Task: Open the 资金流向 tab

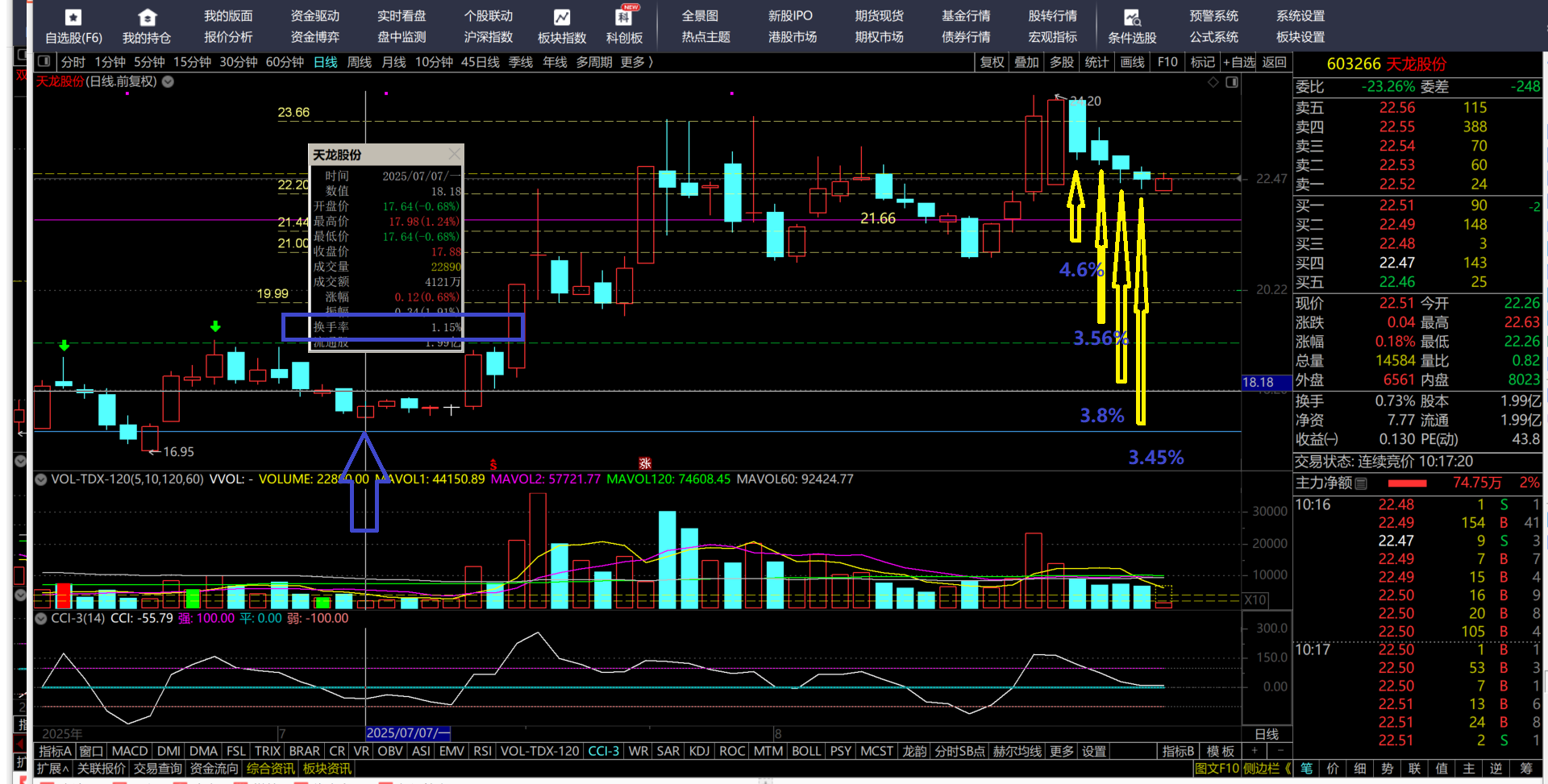Action: (x=214, y=769)
